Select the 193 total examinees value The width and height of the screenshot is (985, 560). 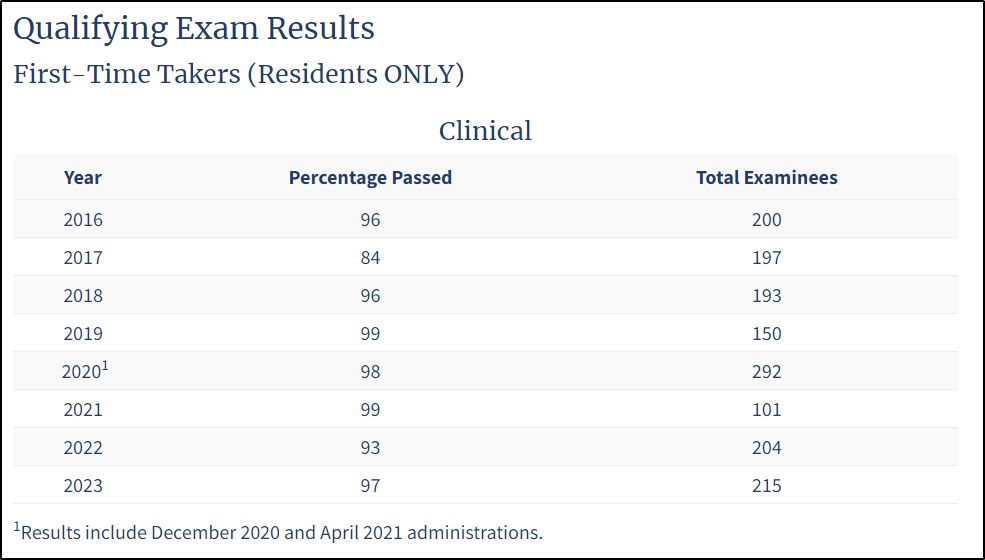[x=767, y=296]
